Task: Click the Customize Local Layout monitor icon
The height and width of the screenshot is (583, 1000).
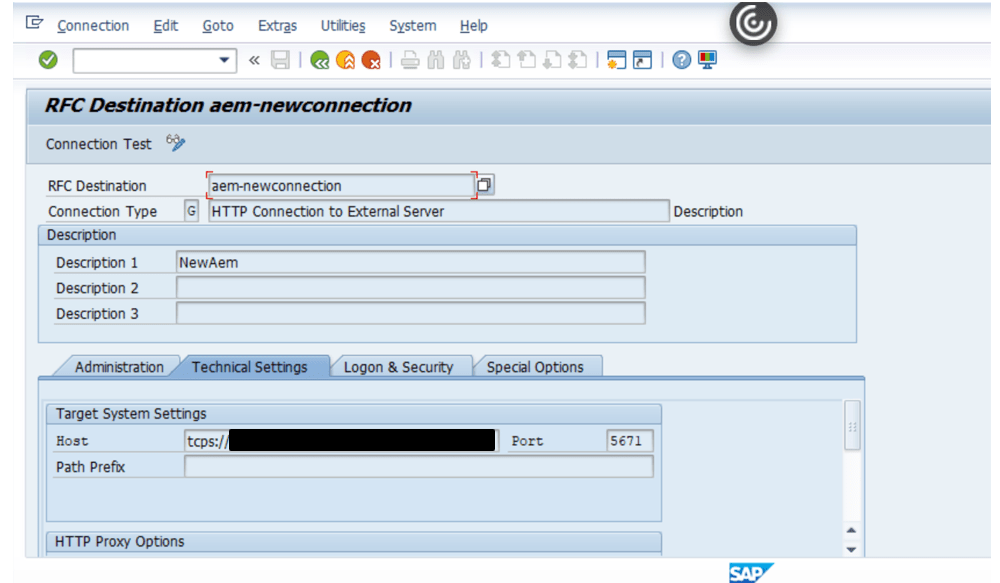Action: pyautogui.click(x=707, y=60)
